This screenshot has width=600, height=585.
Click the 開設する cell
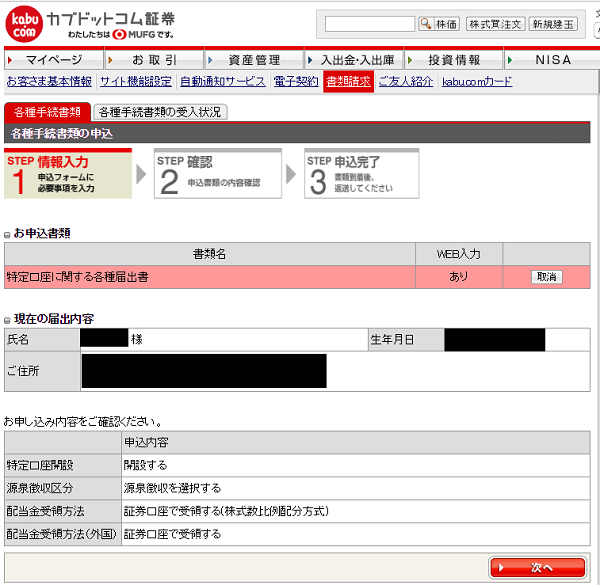click(355, 465)
